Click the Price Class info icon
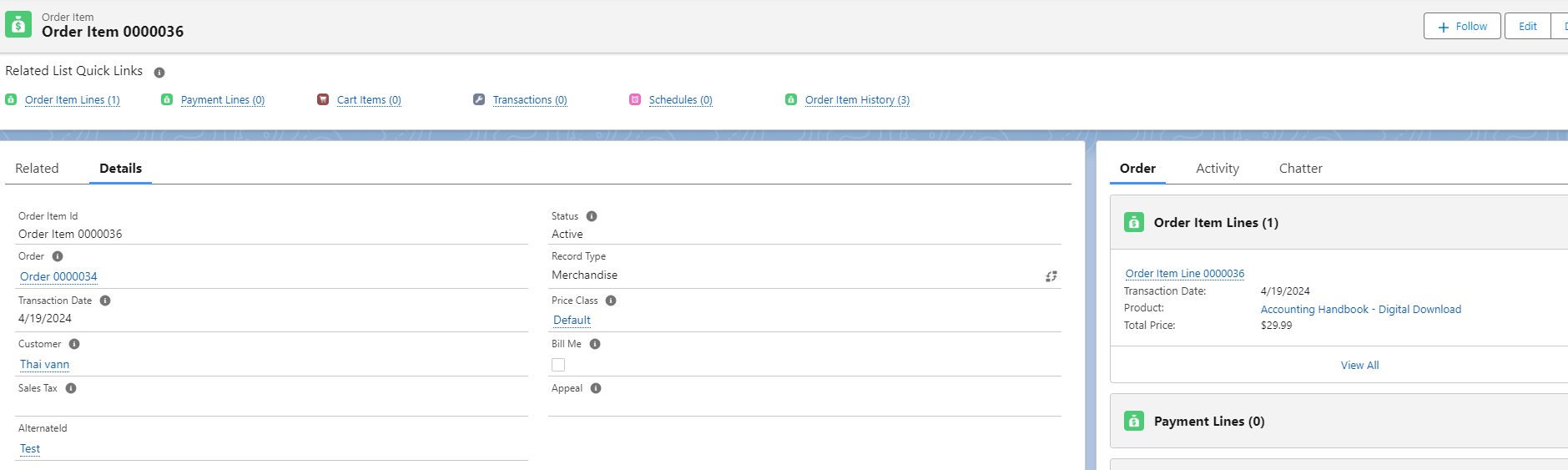The width and height of the screenshot is (1568, 470). pos(611,301)
